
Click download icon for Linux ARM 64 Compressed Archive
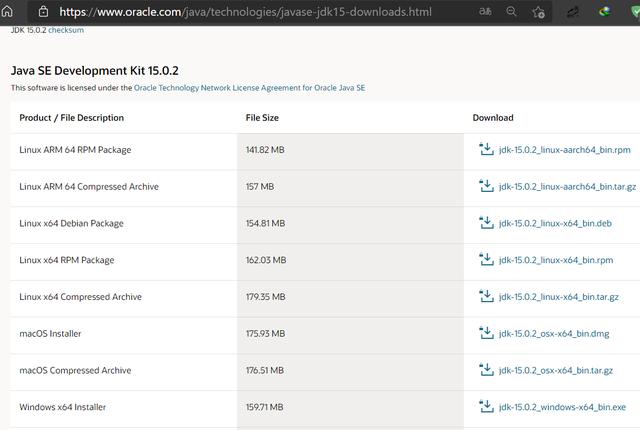pos(487,186)
